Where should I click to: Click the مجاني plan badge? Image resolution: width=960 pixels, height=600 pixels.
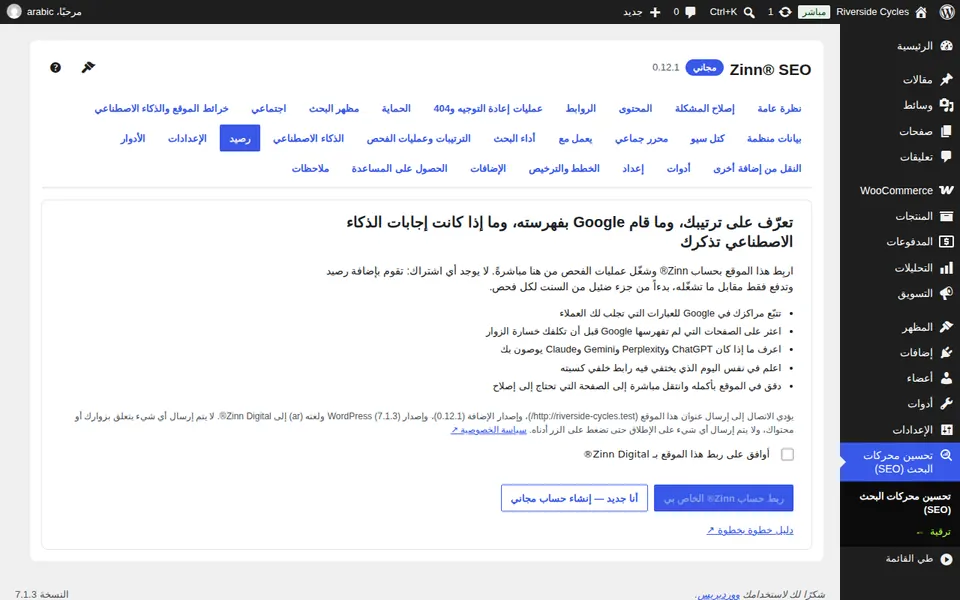705,67
